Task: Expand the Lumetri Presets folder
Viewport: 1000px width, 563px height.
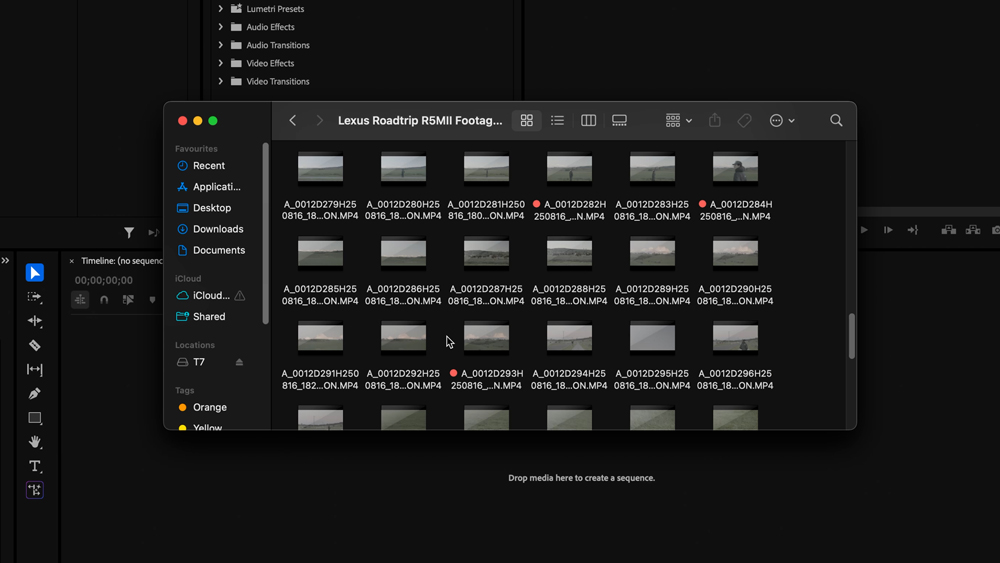Action: [221, 9]
